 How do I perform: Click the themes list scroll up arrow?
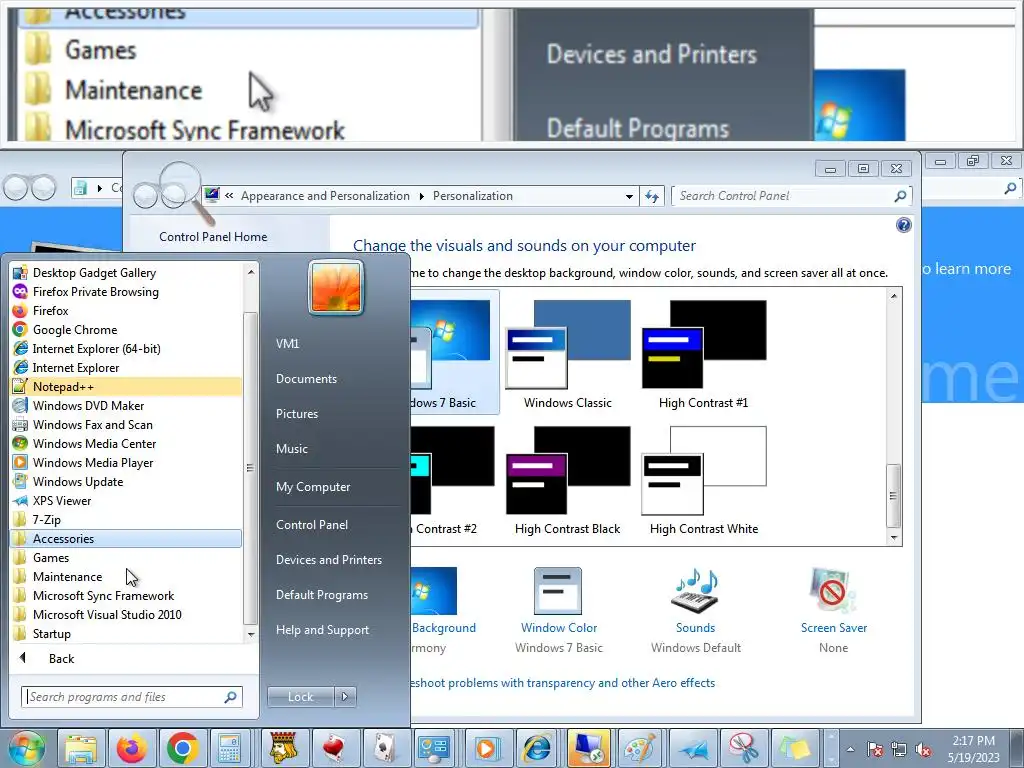click(894, 296)
